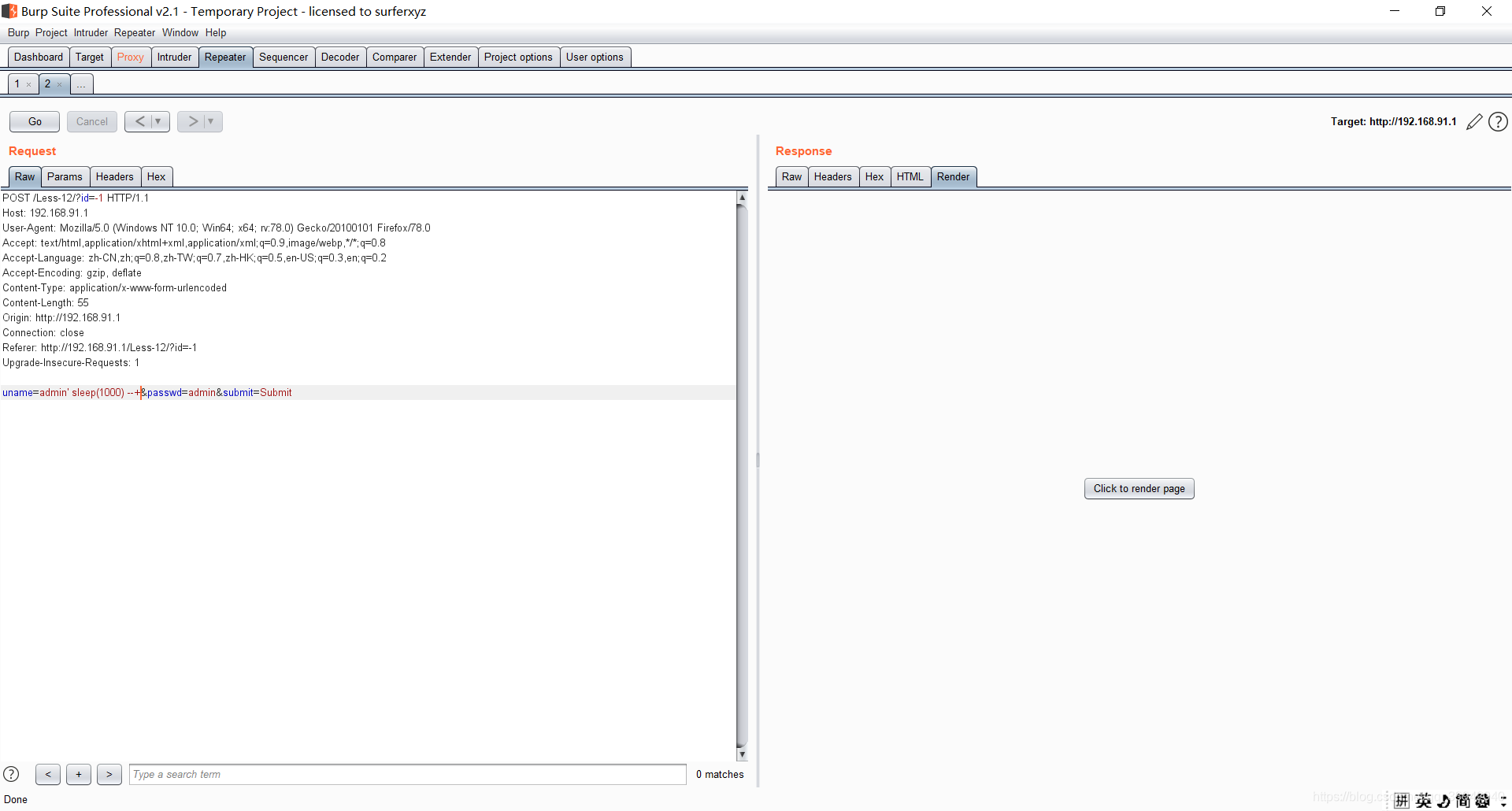Select Repeater request tab 1
This screenshot has height=811, width=1512.
pyautogui.click(x=17, y=84)
